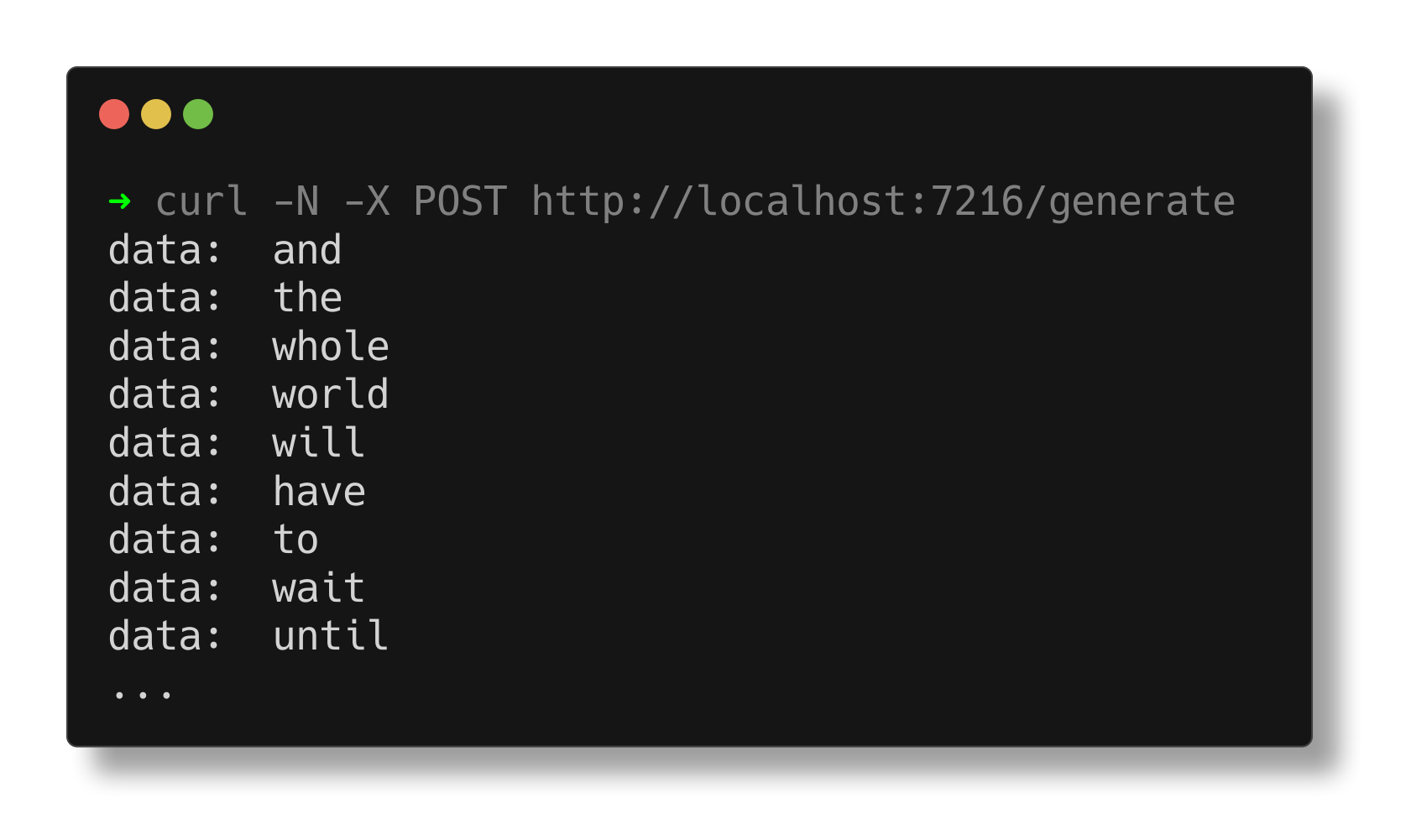Click the word curl in the command

(x=201, y=201)
